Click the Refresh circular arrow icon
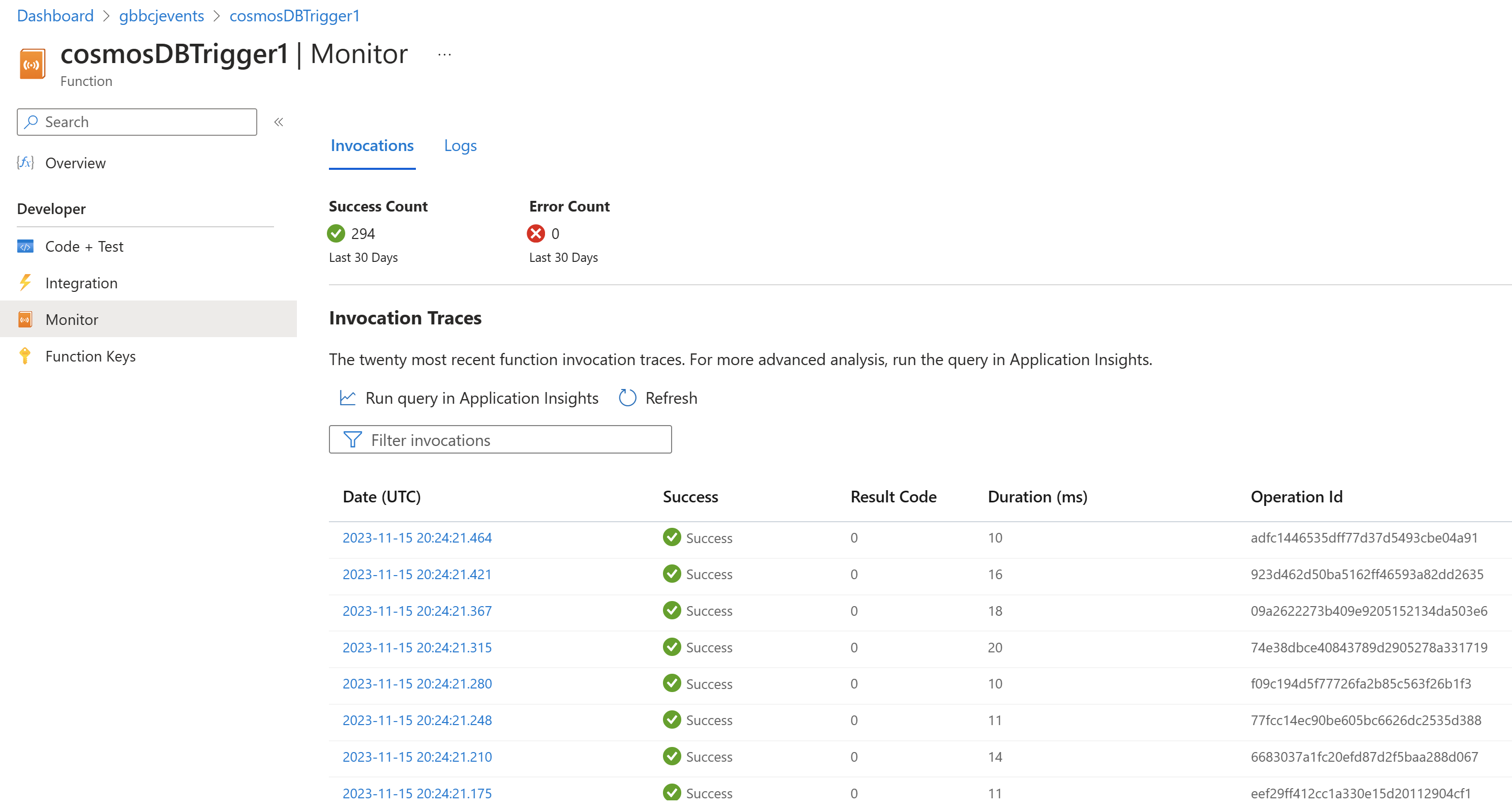This screenshot has height=809, width=1512. pyautogui.click(x=627, y=398)
